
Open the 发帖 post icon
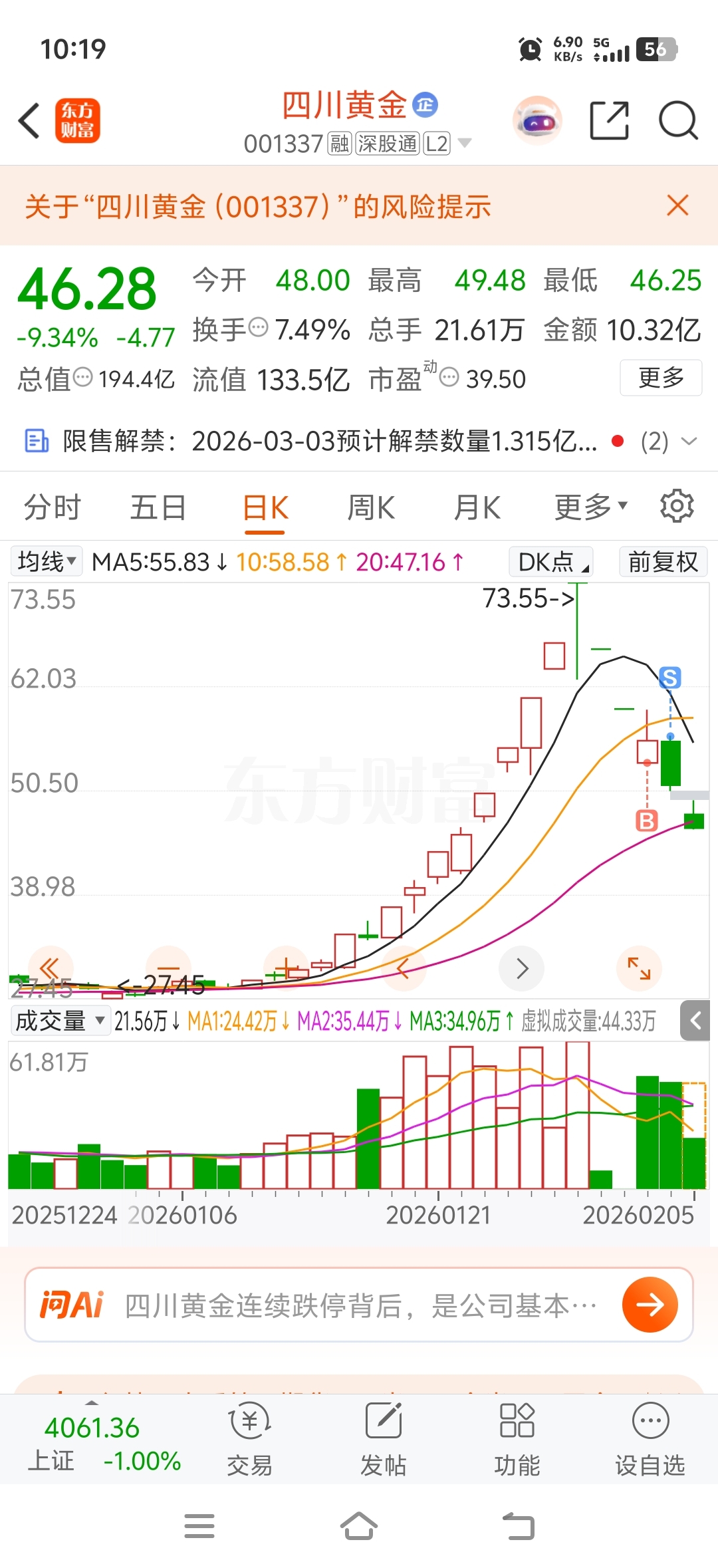384,1440
